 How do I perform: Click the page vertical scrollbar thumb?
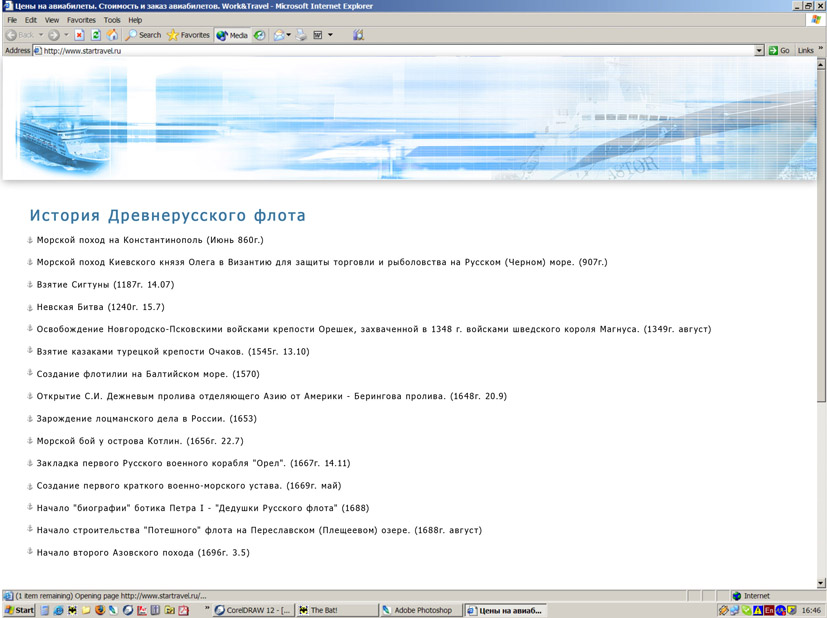coord(821,235)
